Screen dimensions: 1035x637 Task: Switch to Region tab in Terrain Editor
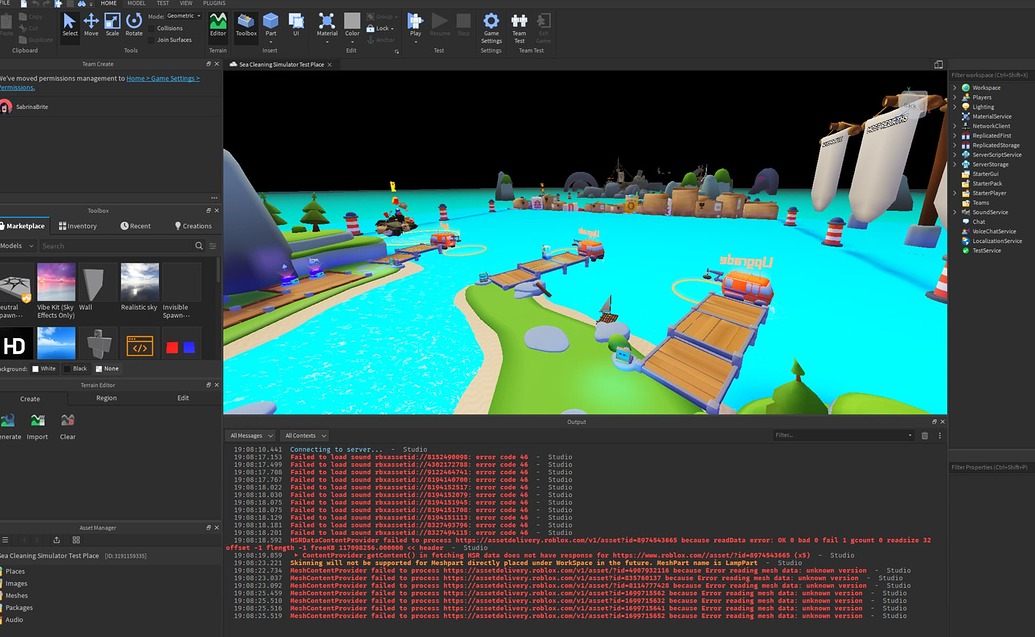[106, 398]
